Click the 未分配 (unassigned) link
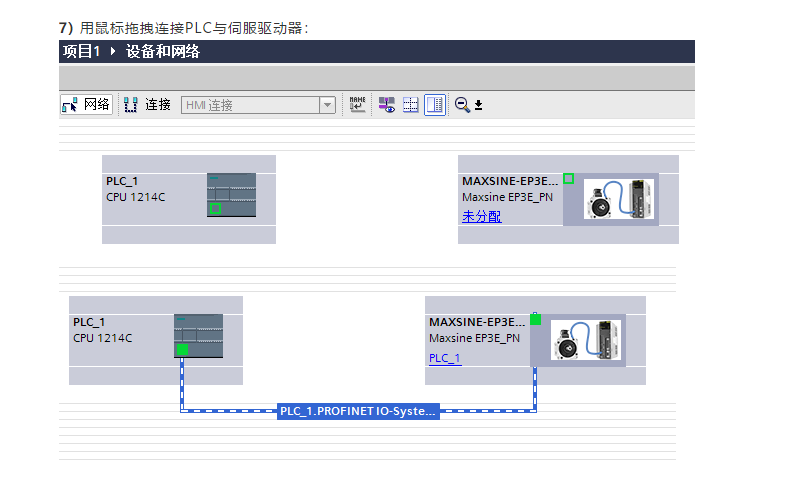The width and height of the screenshot is (789, 483). click(x=481, y=216)
